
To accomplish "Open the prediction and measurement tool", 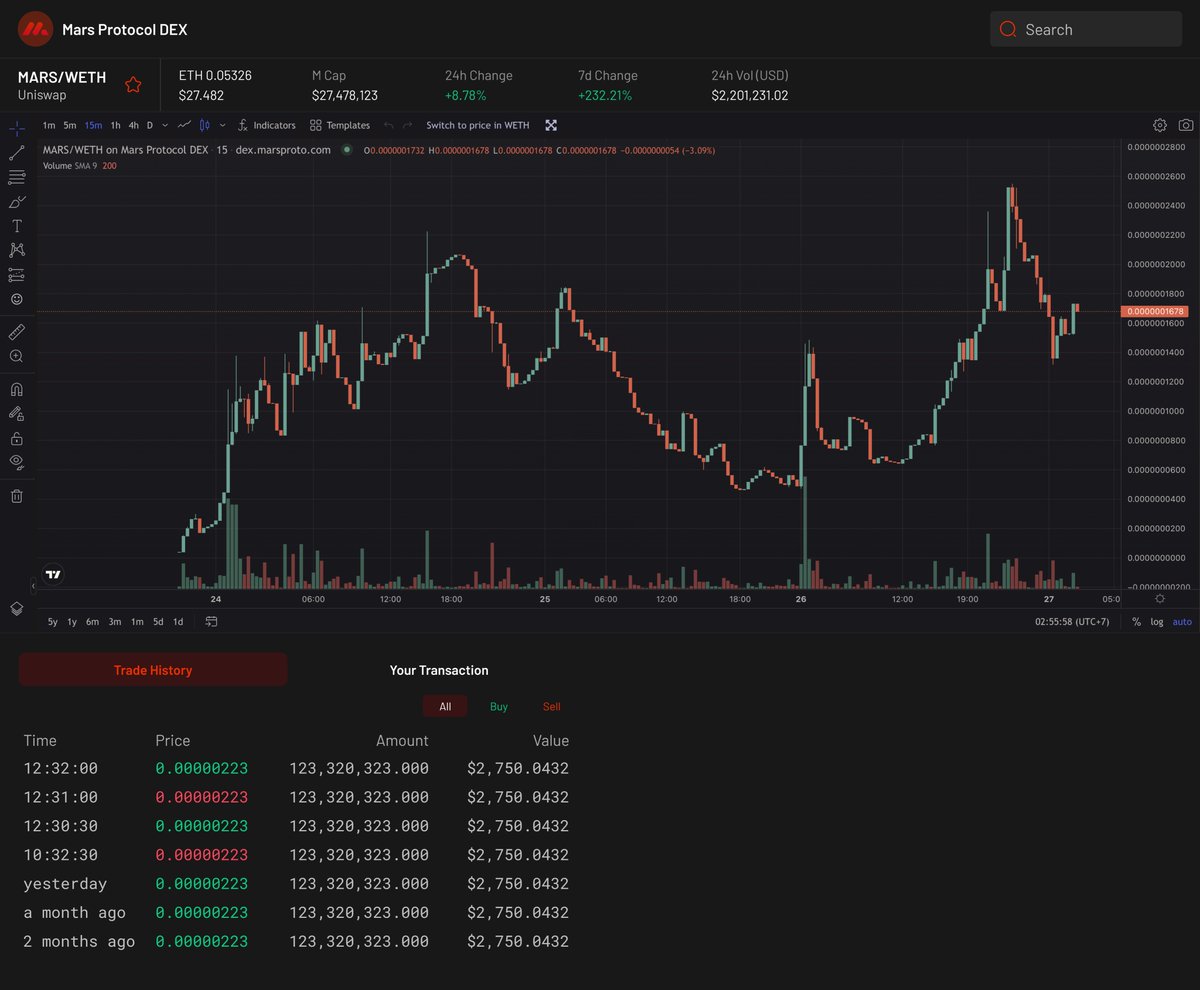I will 16,274.
